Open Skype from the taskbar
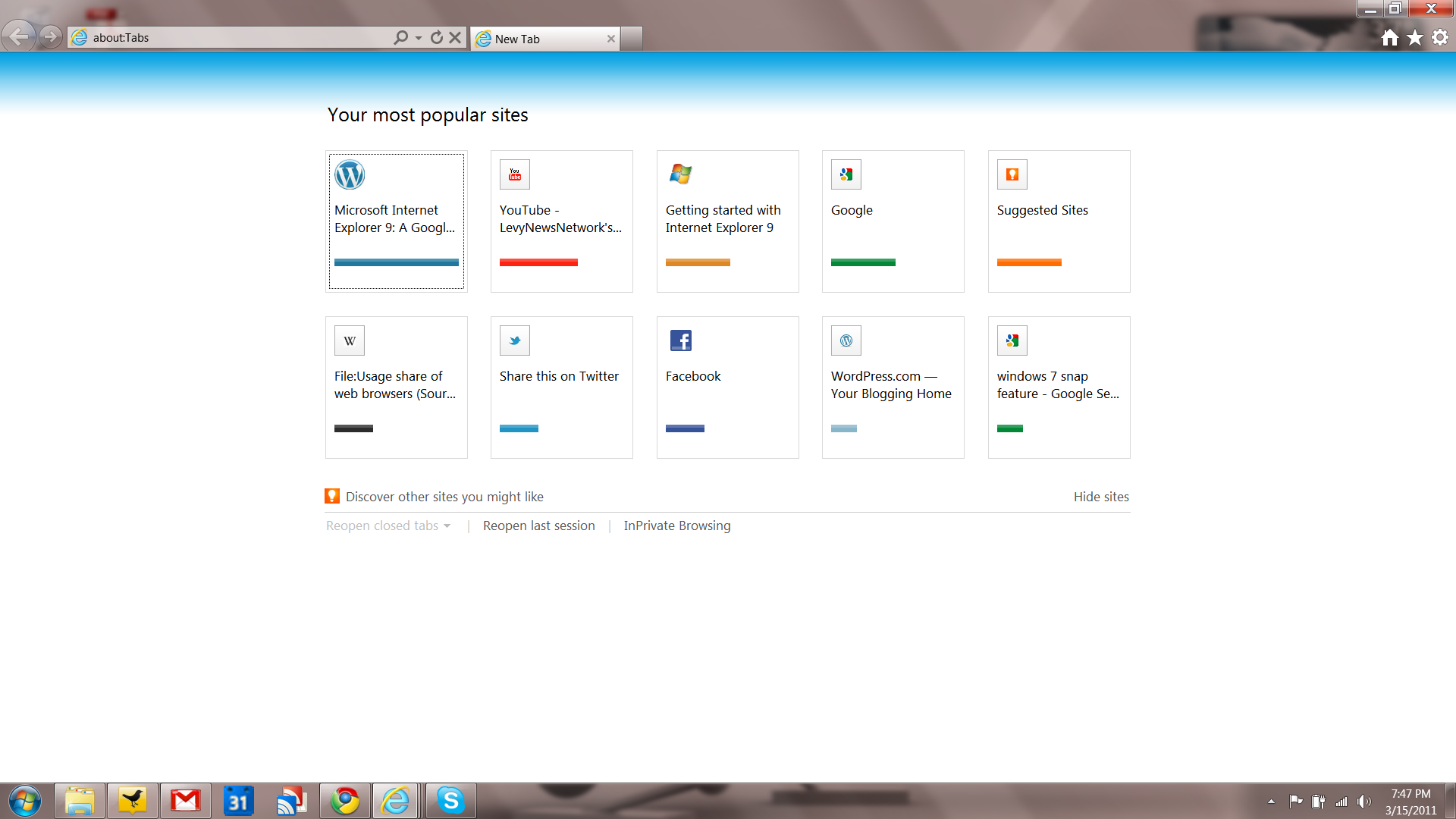Screen dimensions: 1456x819 click(x=450, y=801)
